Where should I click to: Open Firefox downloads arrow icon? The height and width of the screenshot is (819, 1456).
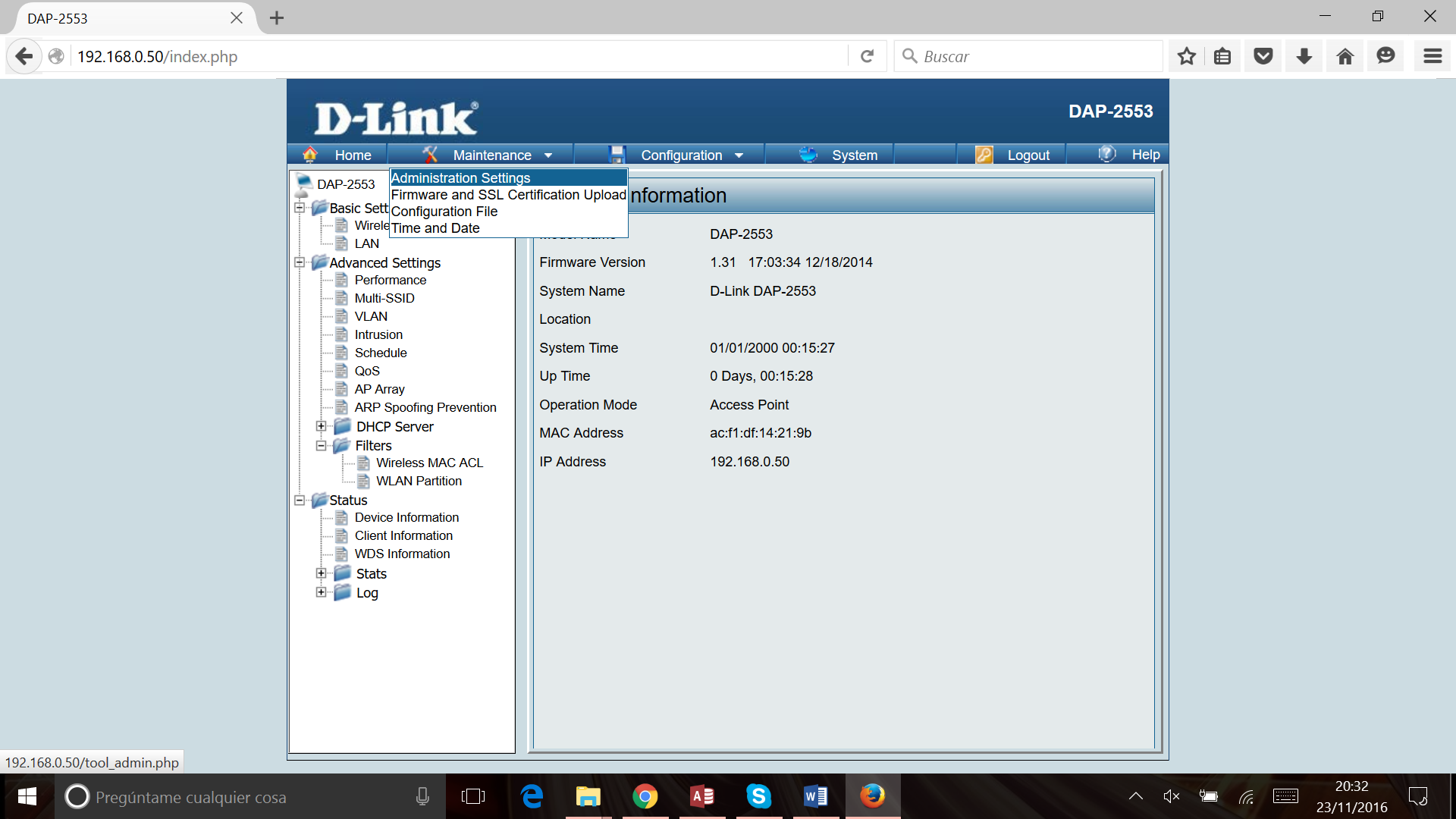click(x=1304, y=56)
